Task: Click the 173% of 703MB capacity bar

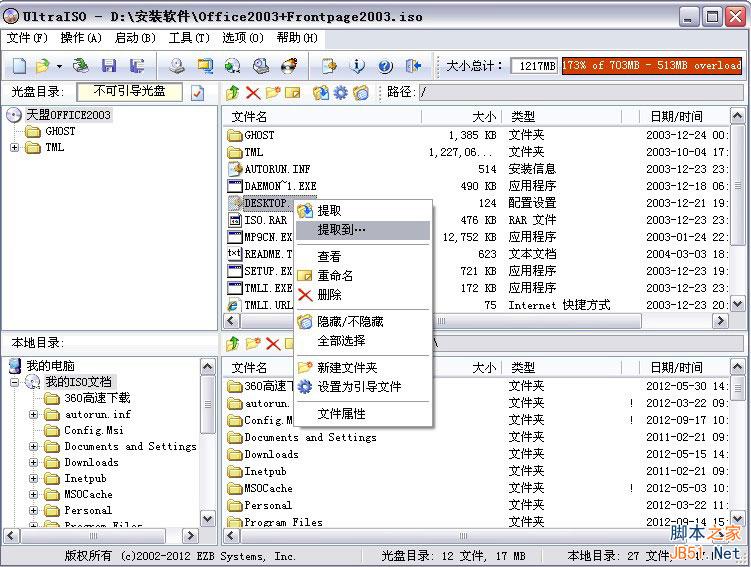Action: coord(651,66)
